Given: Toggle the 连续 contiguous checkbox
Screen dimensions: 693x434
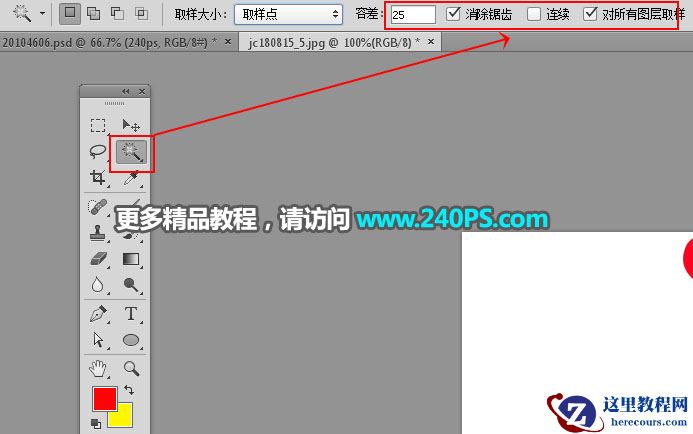Looking at the screenshot, I should coord(534,14).
